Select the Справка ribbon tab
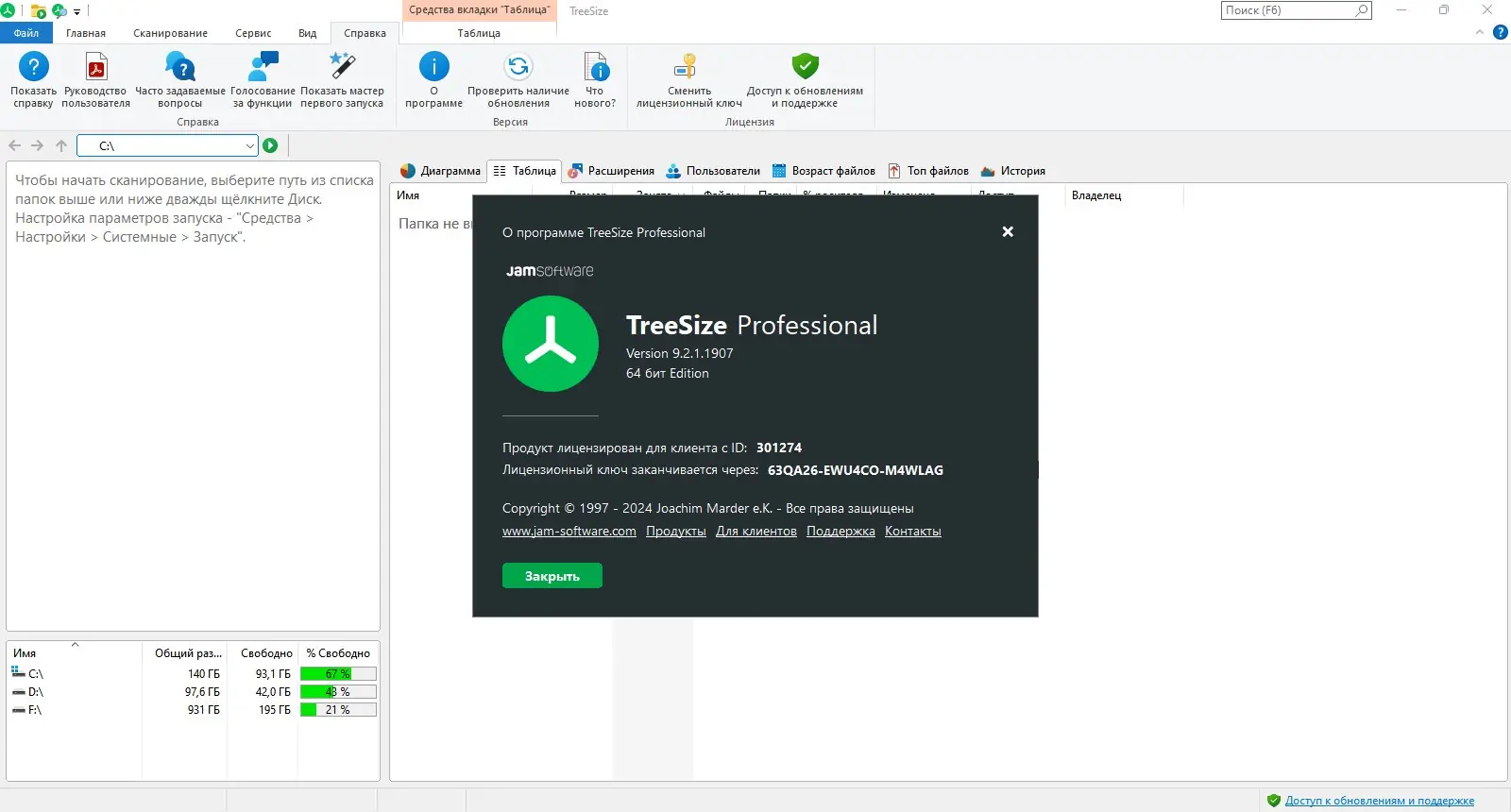Viewport: 1511px width, 812px height. (365, 33)
